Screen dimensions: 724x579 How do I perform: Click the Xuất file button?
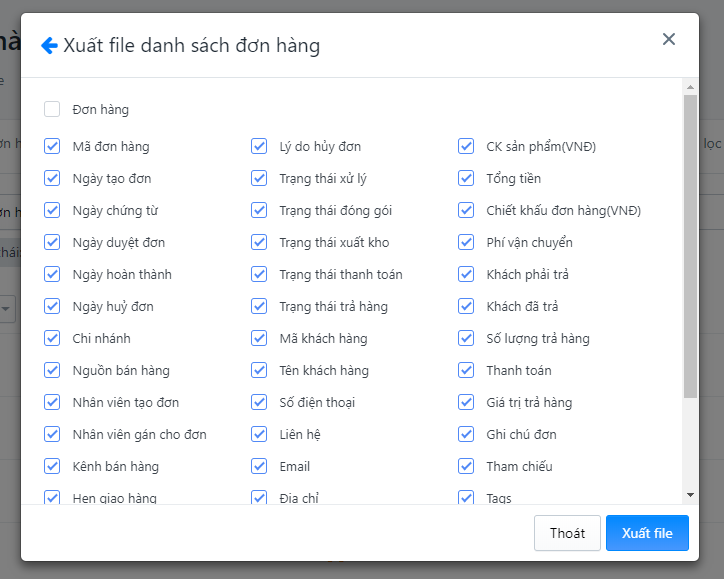click(647, 533)
